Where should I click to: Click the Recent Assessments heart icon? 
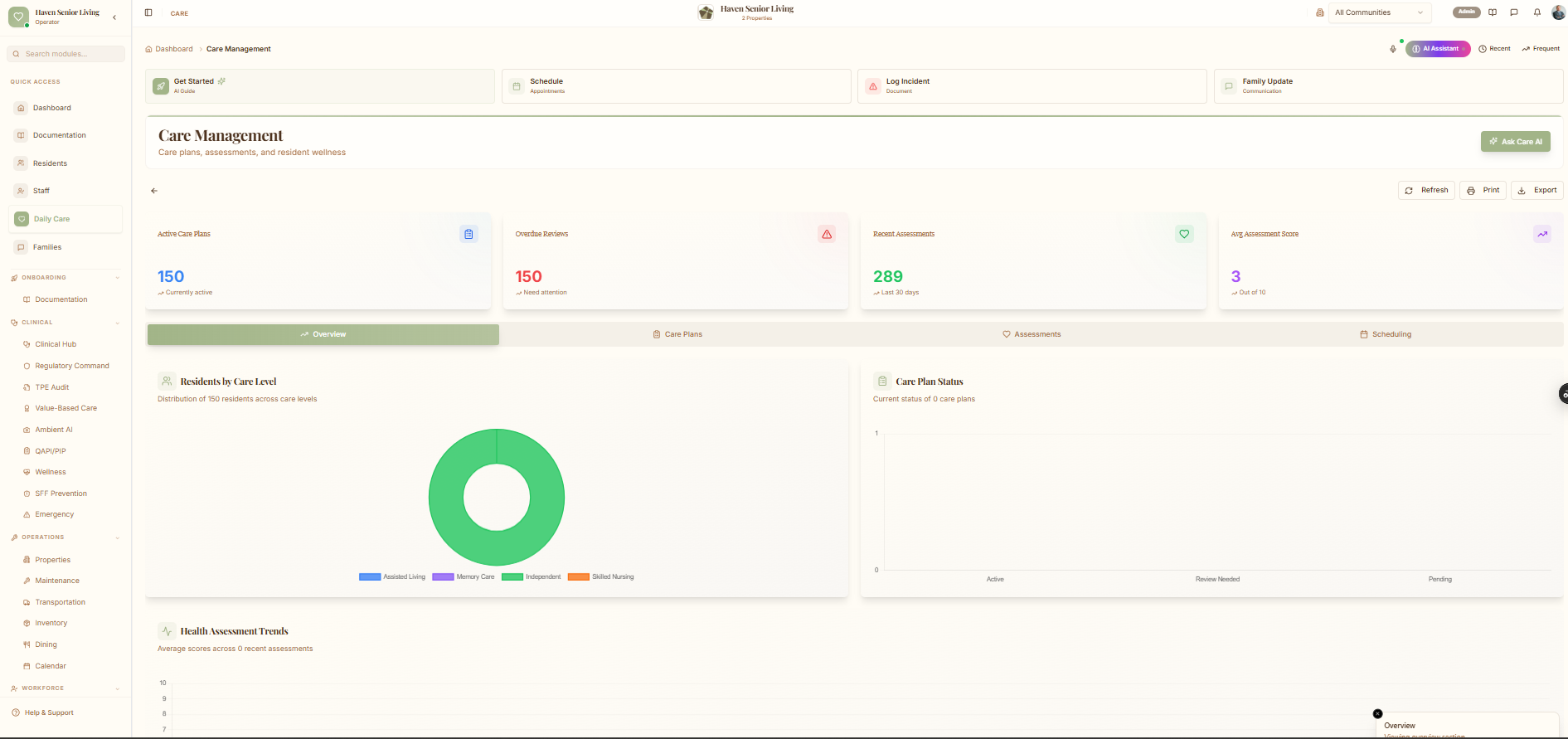pos(1184,234)
